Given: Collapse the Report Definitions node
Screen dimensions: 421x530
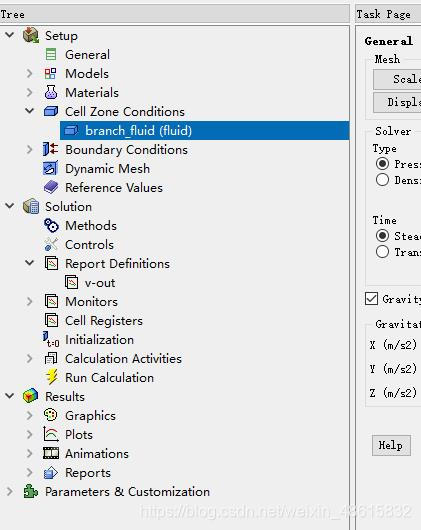Looking at the screenshot, I should [30, 263].
